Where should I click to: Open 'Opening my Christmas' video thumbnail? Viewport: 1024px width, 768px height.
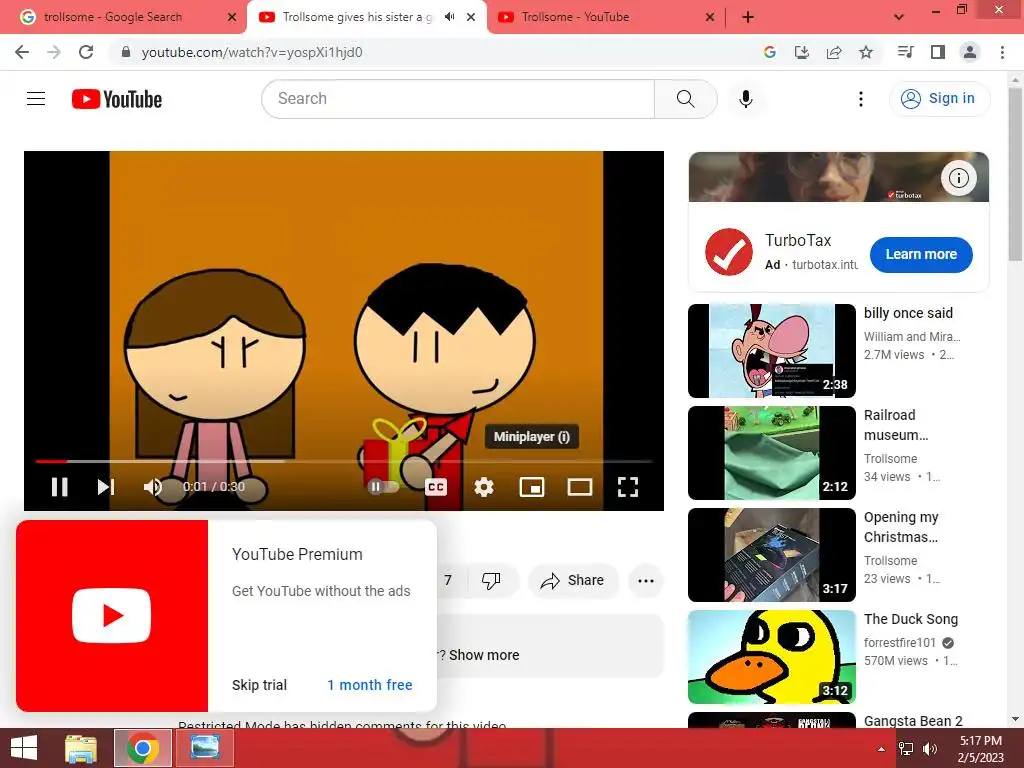click(x=772, y=554)
